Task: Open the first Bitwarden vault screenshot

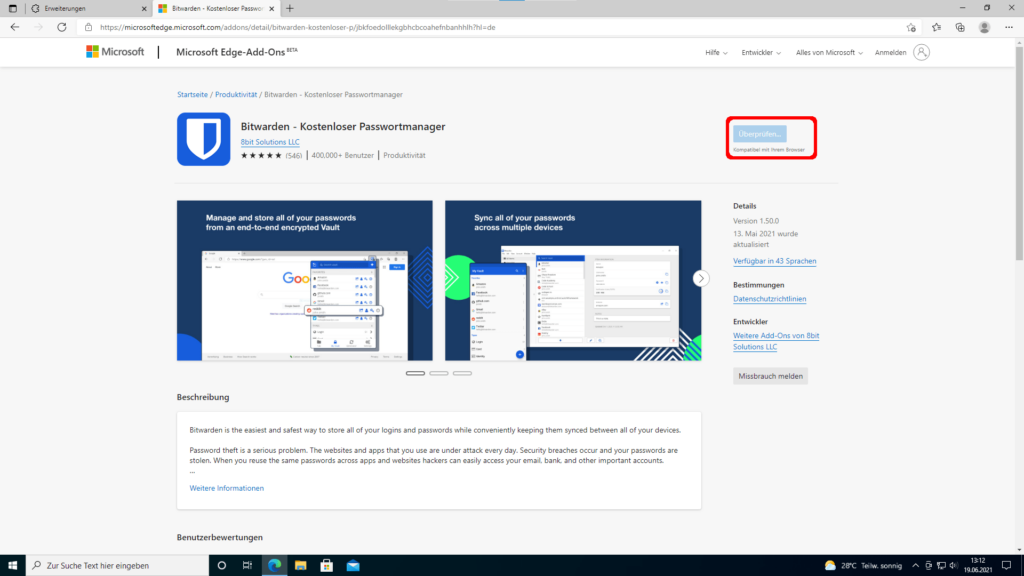Action: point(304,280)
